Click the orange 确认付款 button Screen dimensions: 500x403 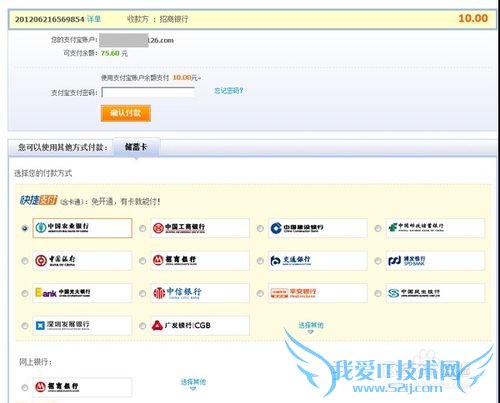(x=126, y=113)
